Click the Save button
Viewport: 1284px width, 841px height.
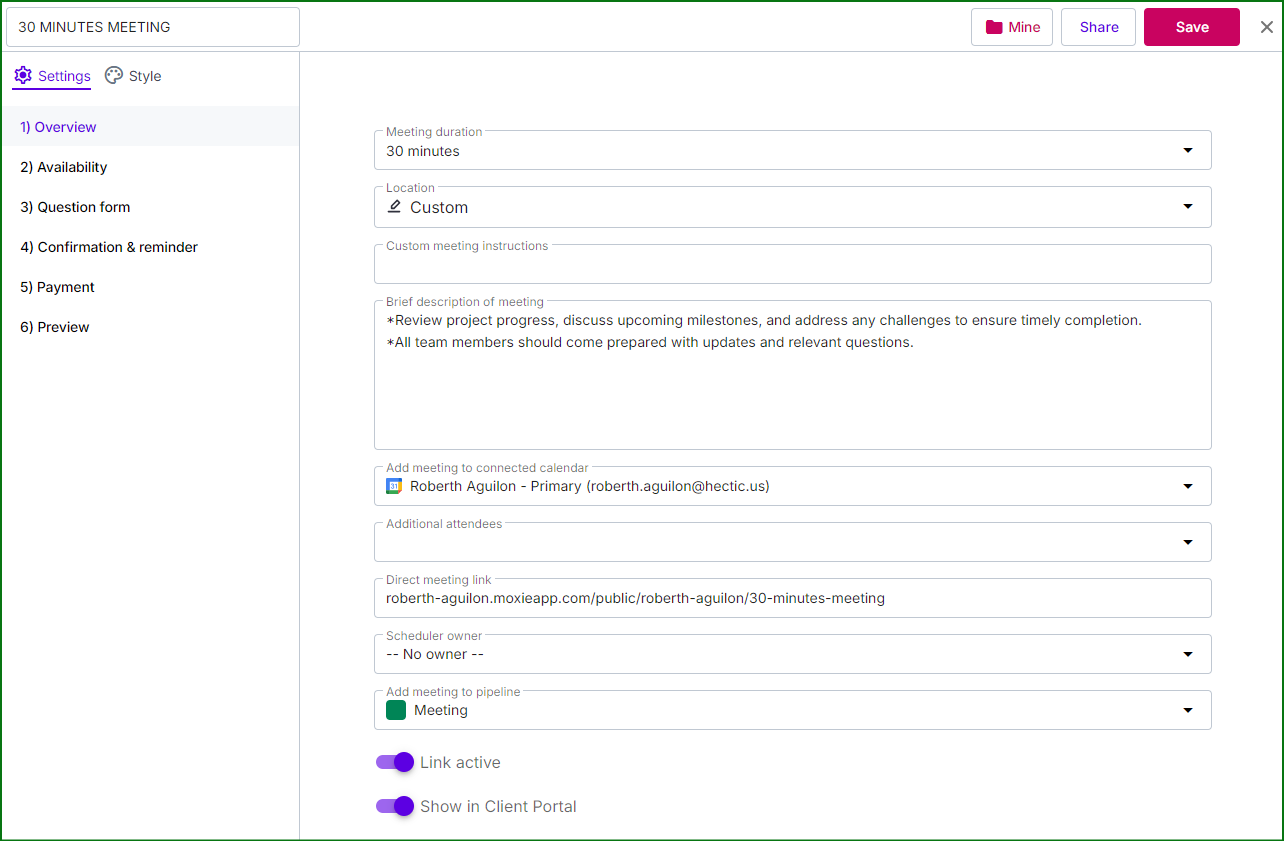[x=1191, y=27]
